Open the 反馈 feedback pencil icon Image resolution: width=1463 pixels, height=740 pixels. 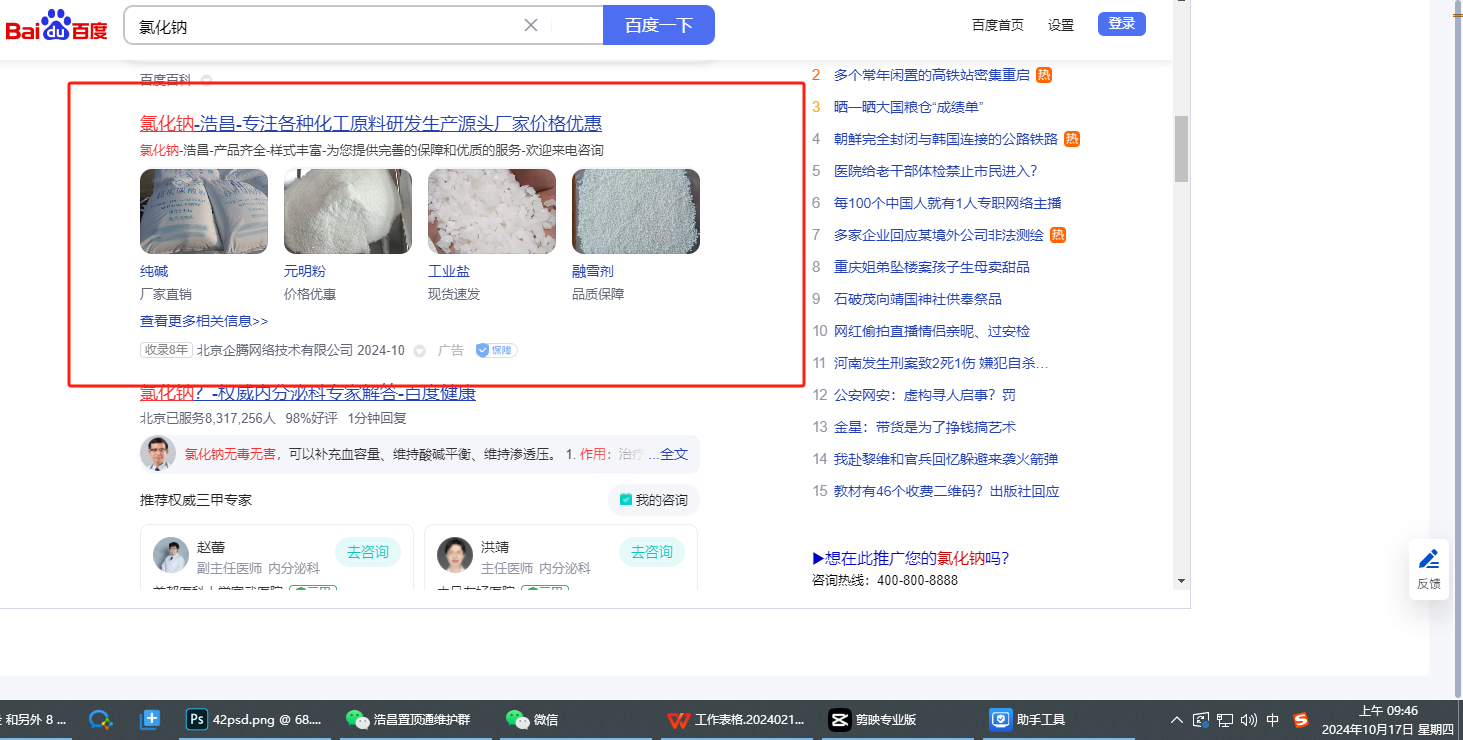[x=1429, y=559]
